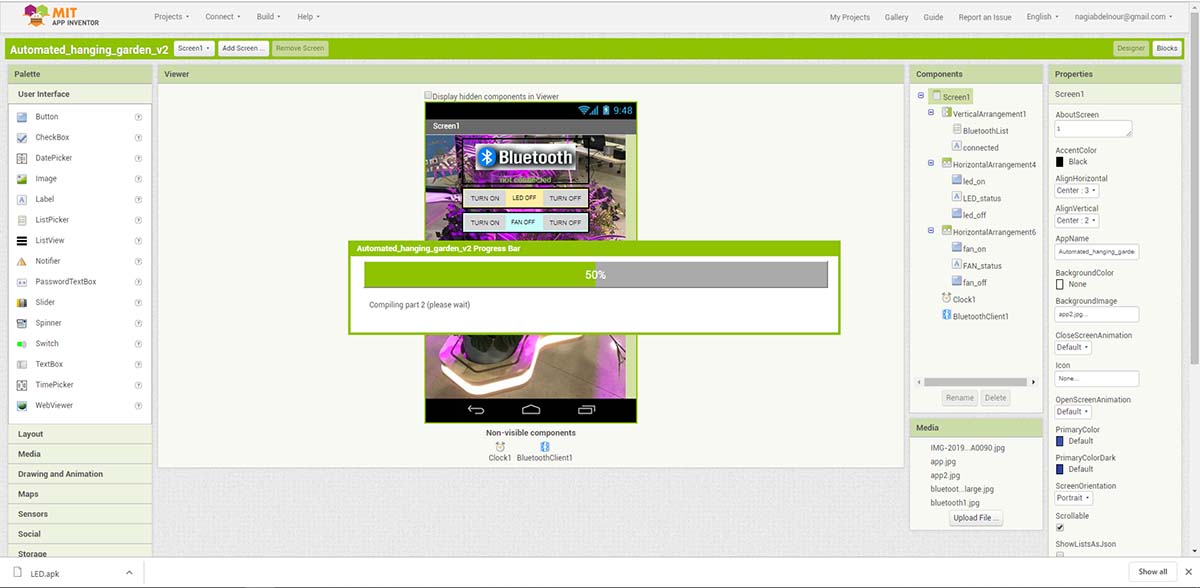Image resolution: width=1200 pixels, height=588 pixels.
Task: Open My Projects link
Action: (x=850, y=17)
